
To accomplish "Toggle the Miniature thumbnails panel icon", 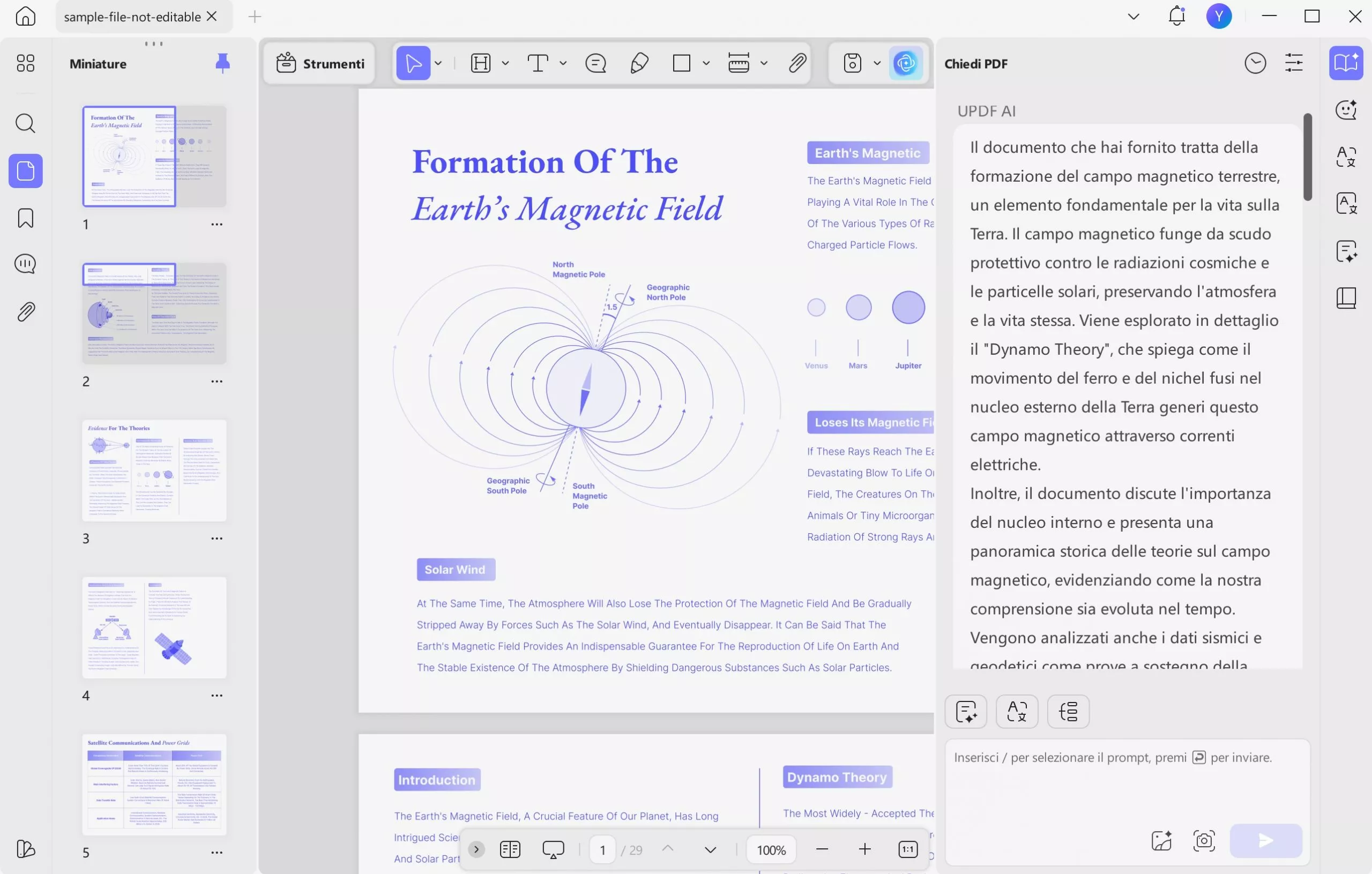I will point(26,170).
